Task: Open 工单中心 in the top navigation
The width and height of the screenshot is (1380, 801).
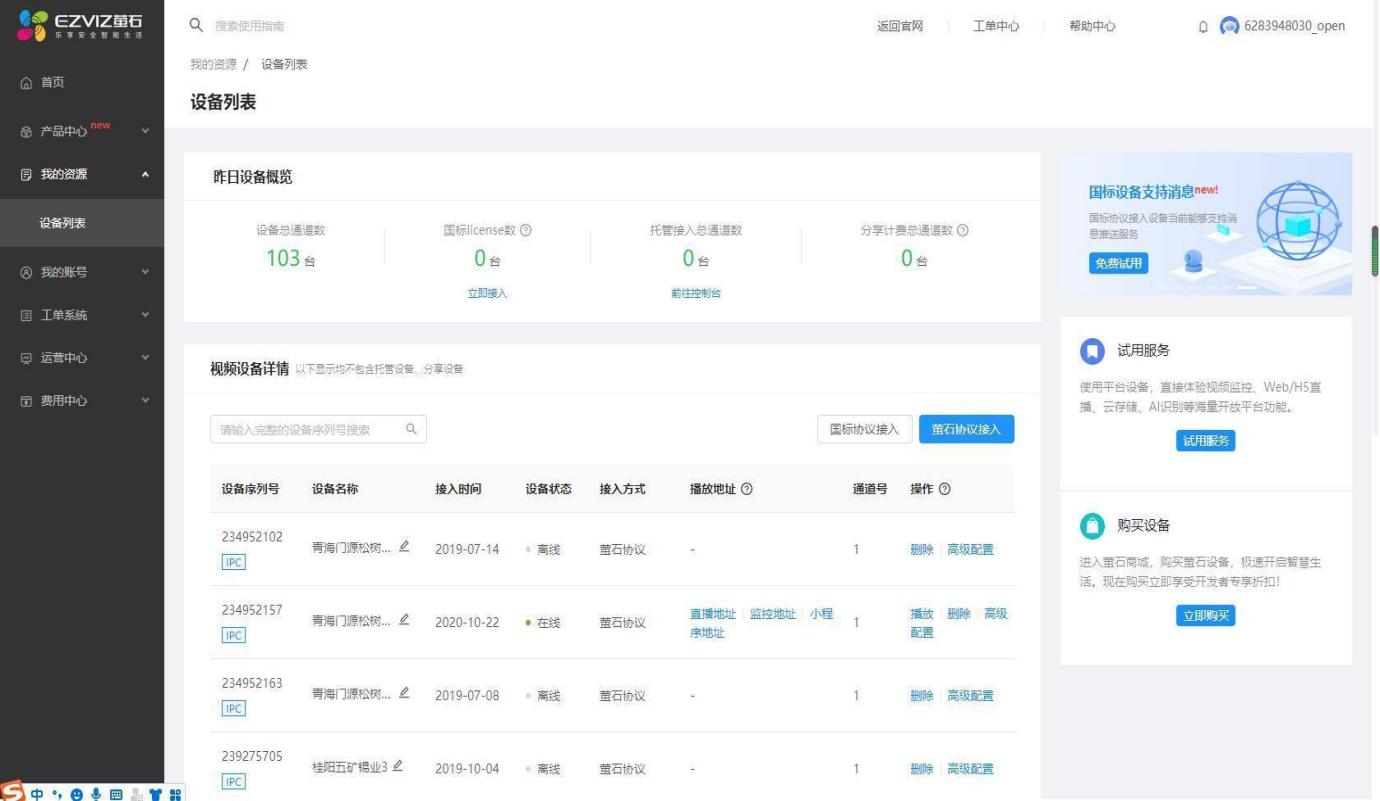Action: point(995,26)
